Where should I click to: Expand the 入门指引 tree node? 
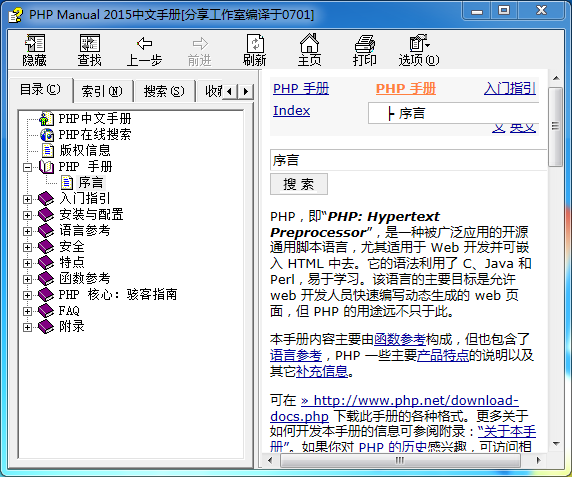27,199
